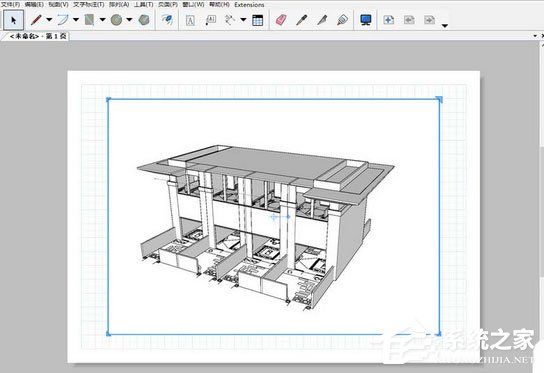Image resolution: width=544 pixels, height=373 pixels.
Task: Switch to the <未命名> - 第 1 页 document tab
Action: point(37,36)
